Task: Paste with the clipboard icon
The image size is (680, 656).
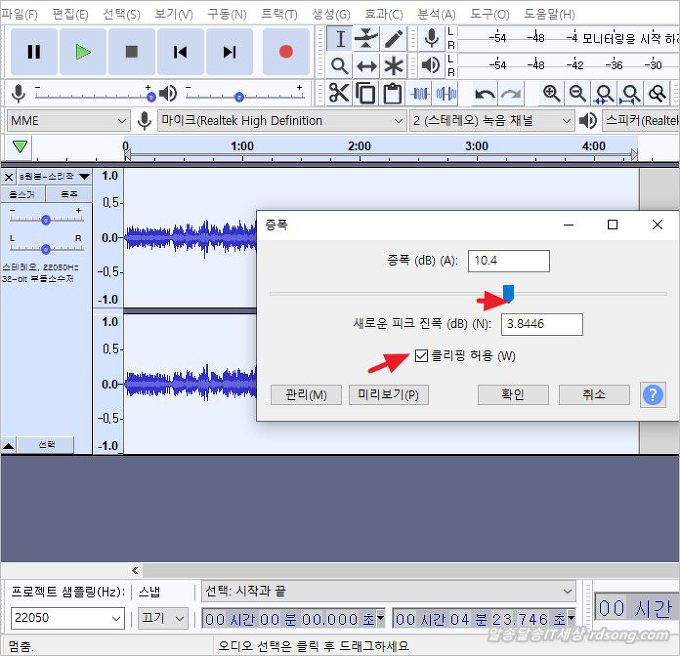Action: click(392, 93)
